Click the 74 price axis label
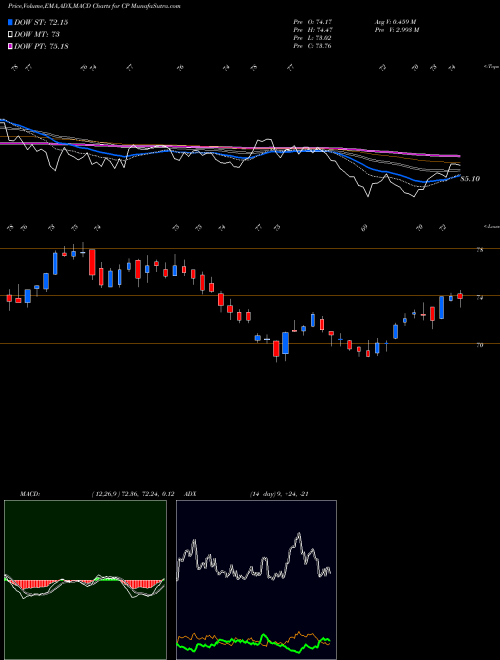 tap(479, 298)
